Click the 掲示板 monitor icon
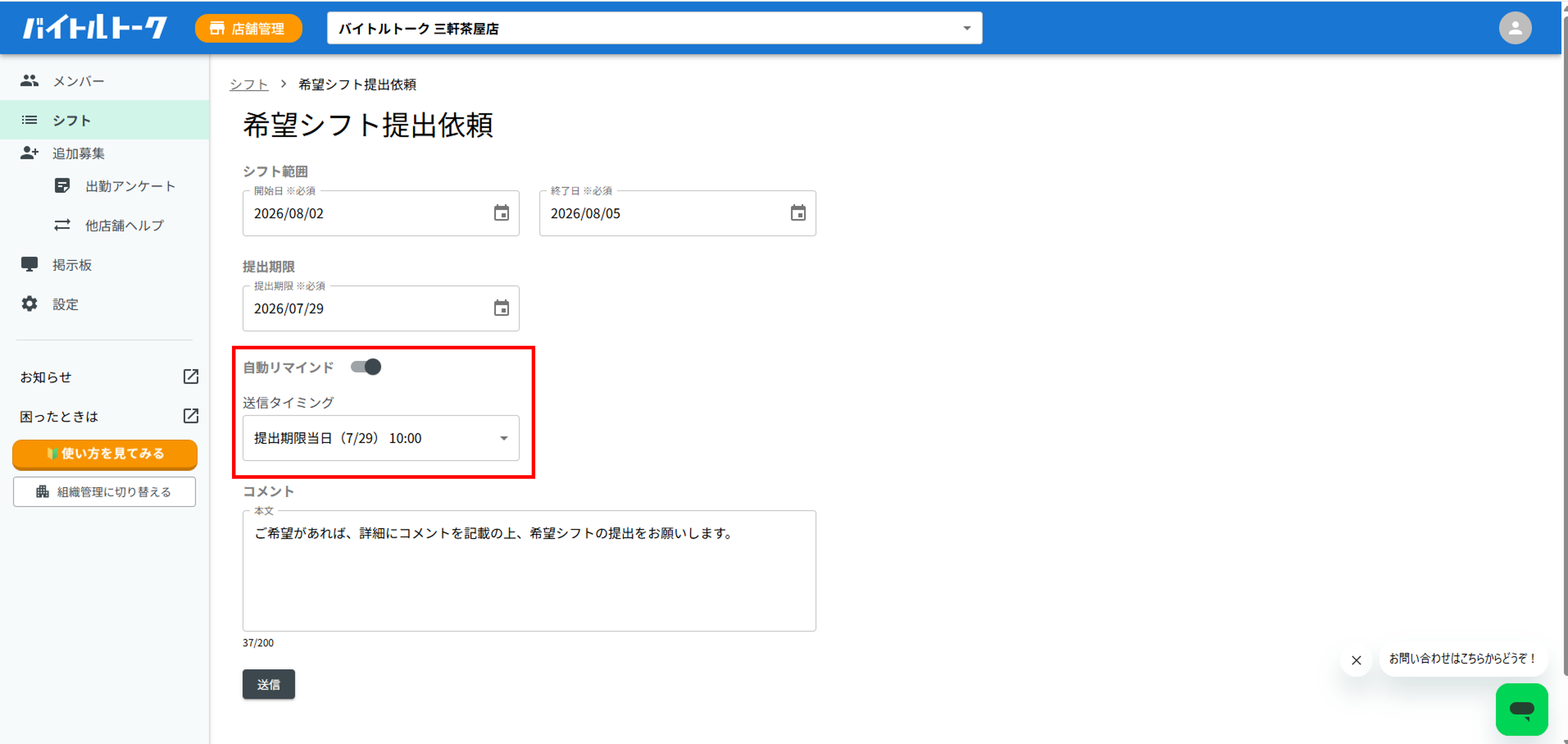Image resolution: width=1568 pixels, height=744 pixels. point(29,264)
